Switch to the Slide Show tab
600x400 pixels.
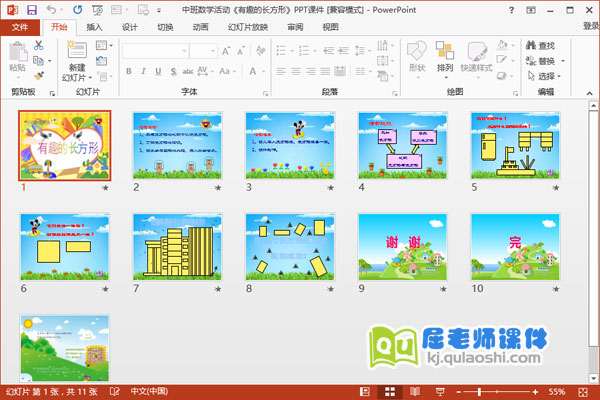coord(248,27)
